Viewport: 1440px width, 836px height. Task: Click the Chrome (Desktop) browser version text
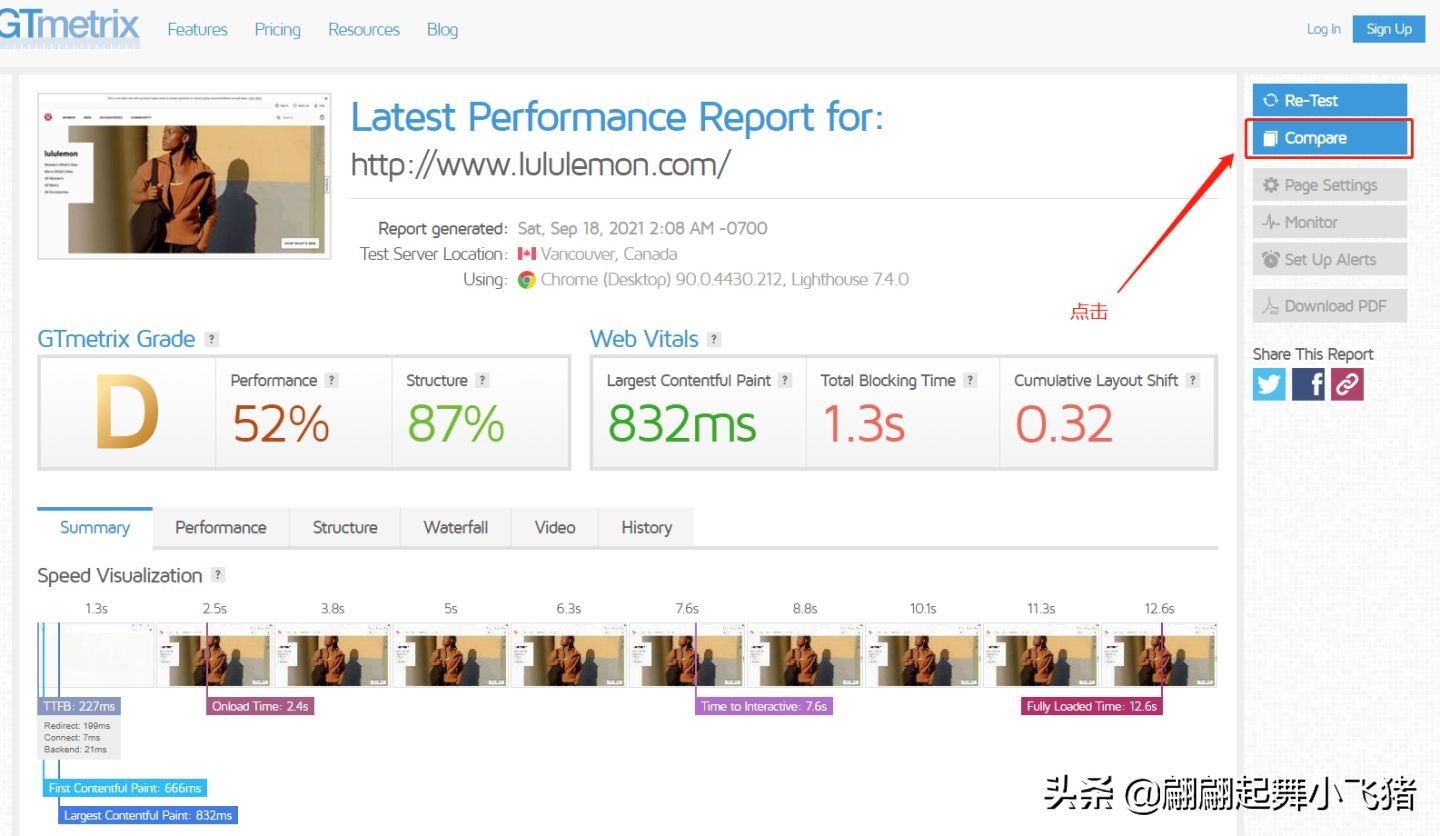tap(725, 280)
